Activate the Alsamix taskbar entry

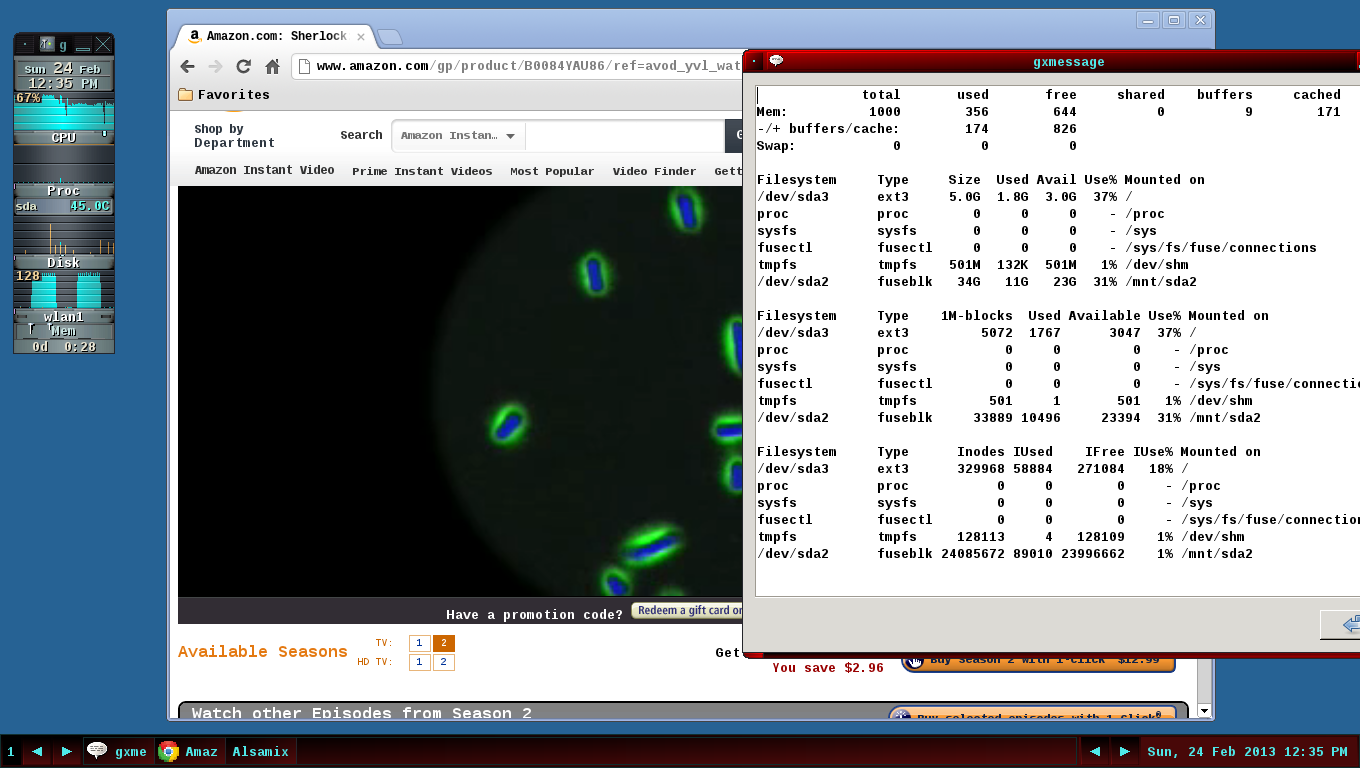pos(260,751)
